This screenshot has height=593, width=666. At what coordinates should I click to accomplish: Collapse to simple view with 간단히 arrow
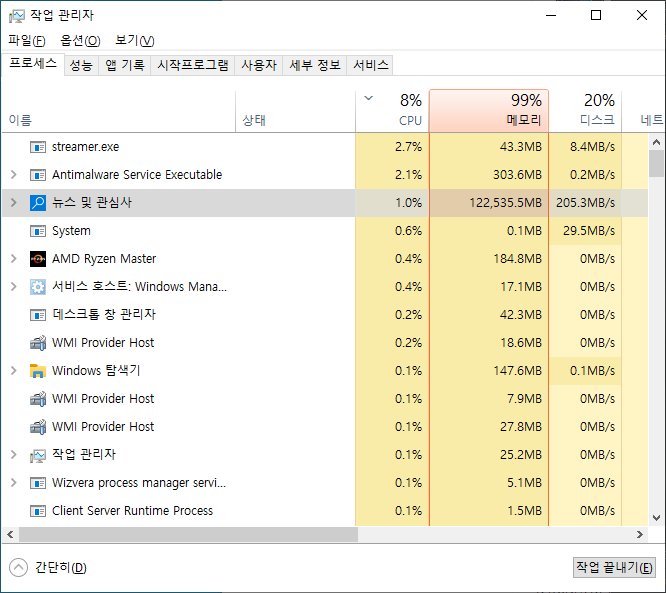[18, 568]
